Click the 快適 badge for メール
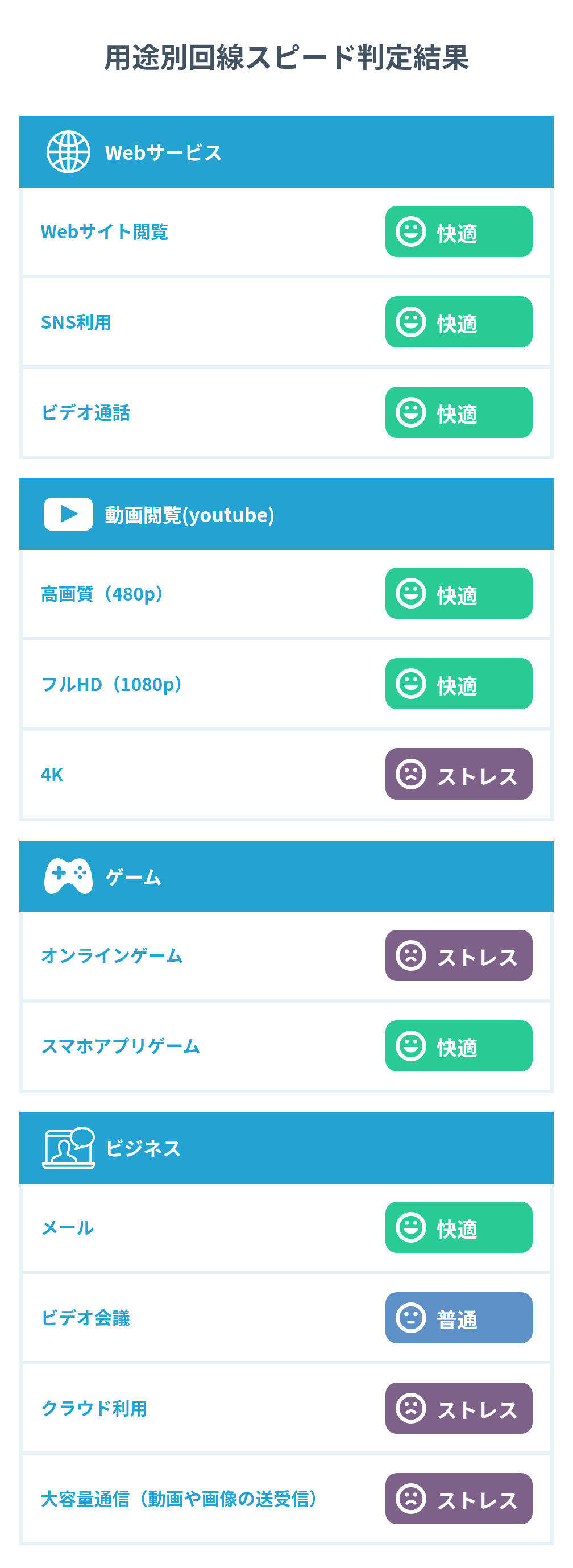 [x=459, y=1227]
